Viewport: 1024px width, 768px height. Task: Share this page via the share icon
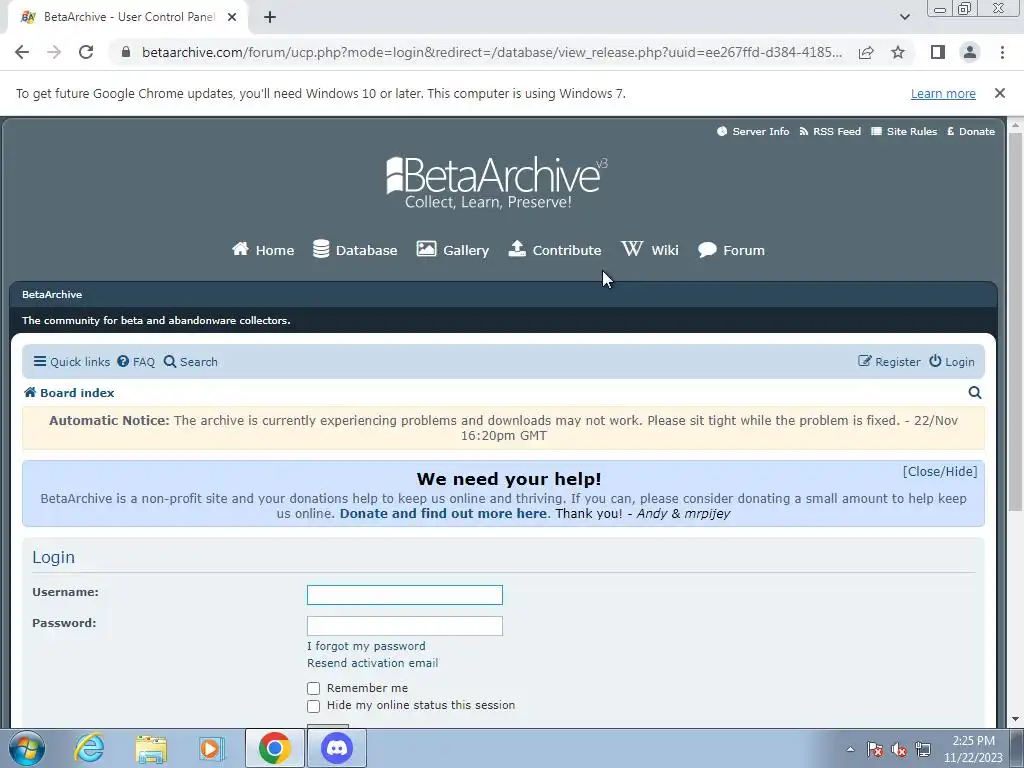coord(866,52)
